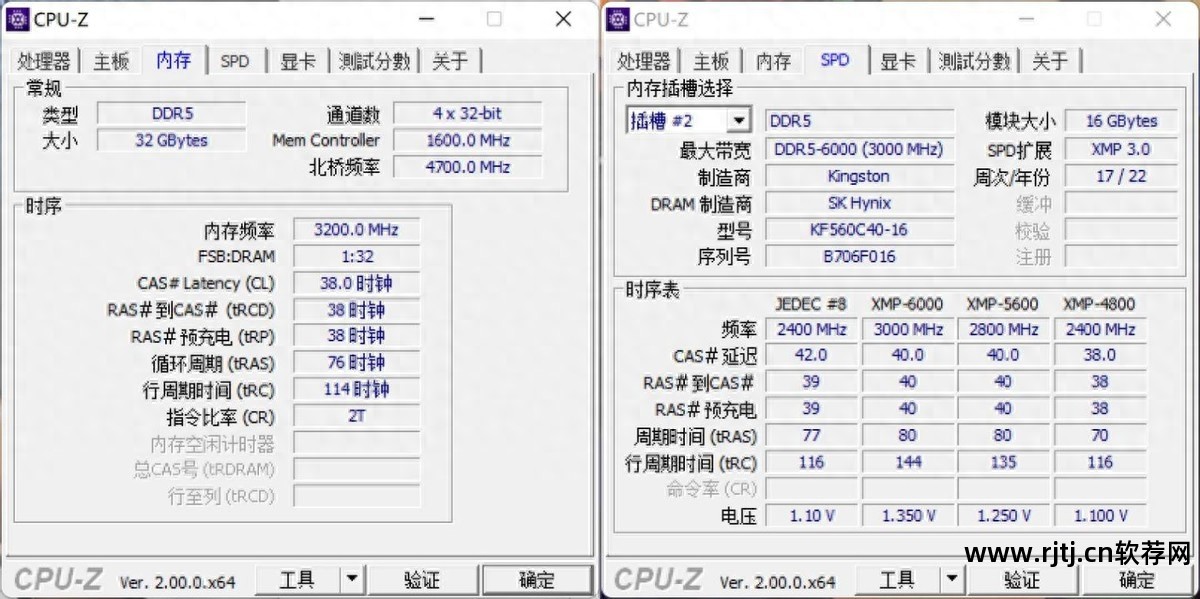This screenshot has width=1200, height=599.
Task: Open 处理器 tab in right CPU-Z window
Action: 644,61
